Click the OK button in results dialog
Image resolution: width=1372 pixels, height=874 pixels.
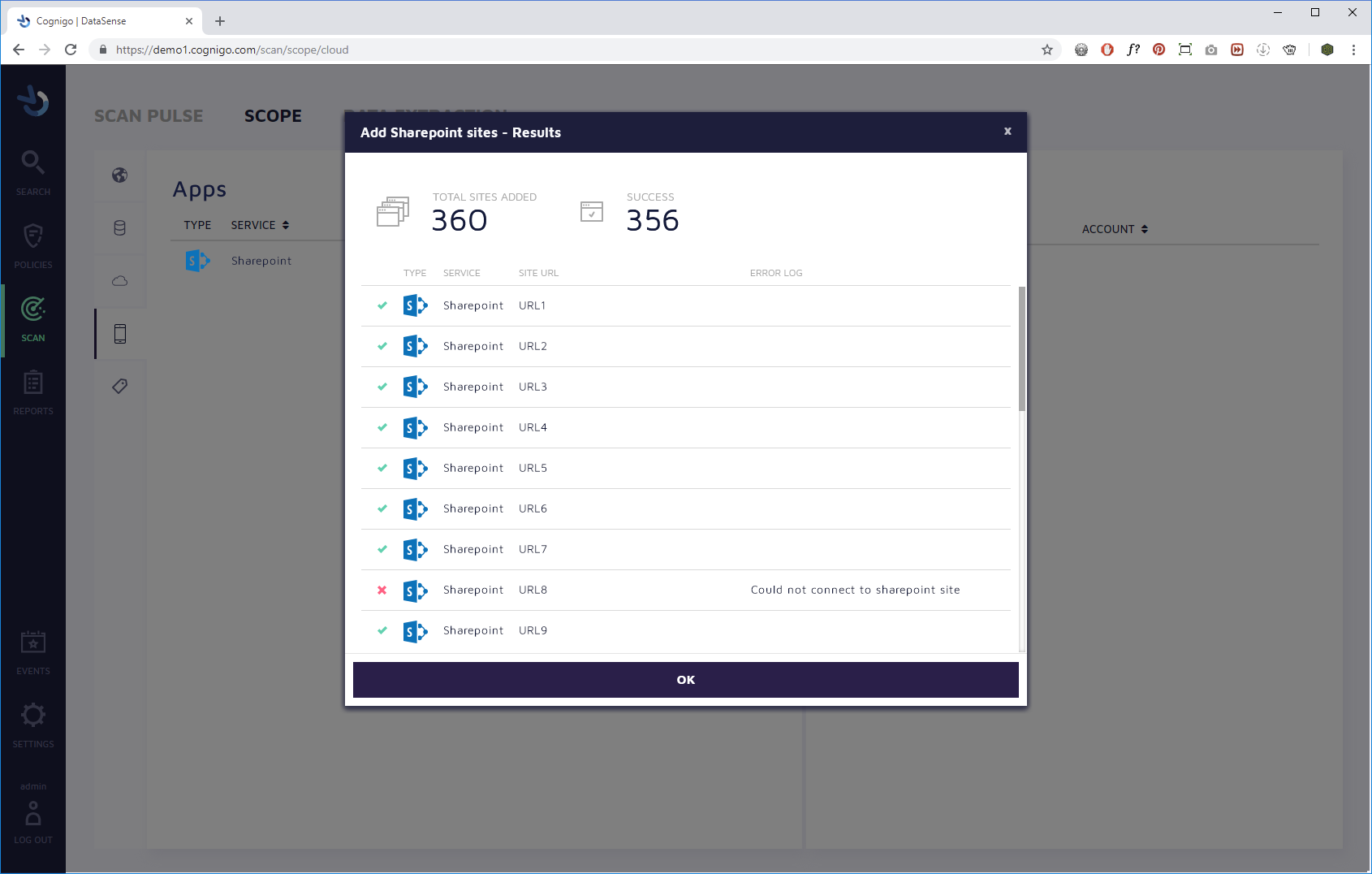click(685, 680)
